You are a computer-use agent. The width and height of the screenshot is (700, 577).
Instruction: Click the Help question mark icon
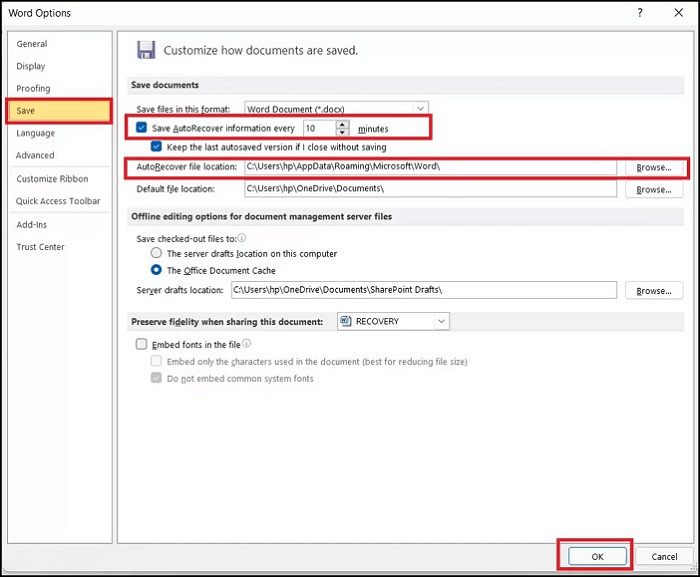(640, 13)
